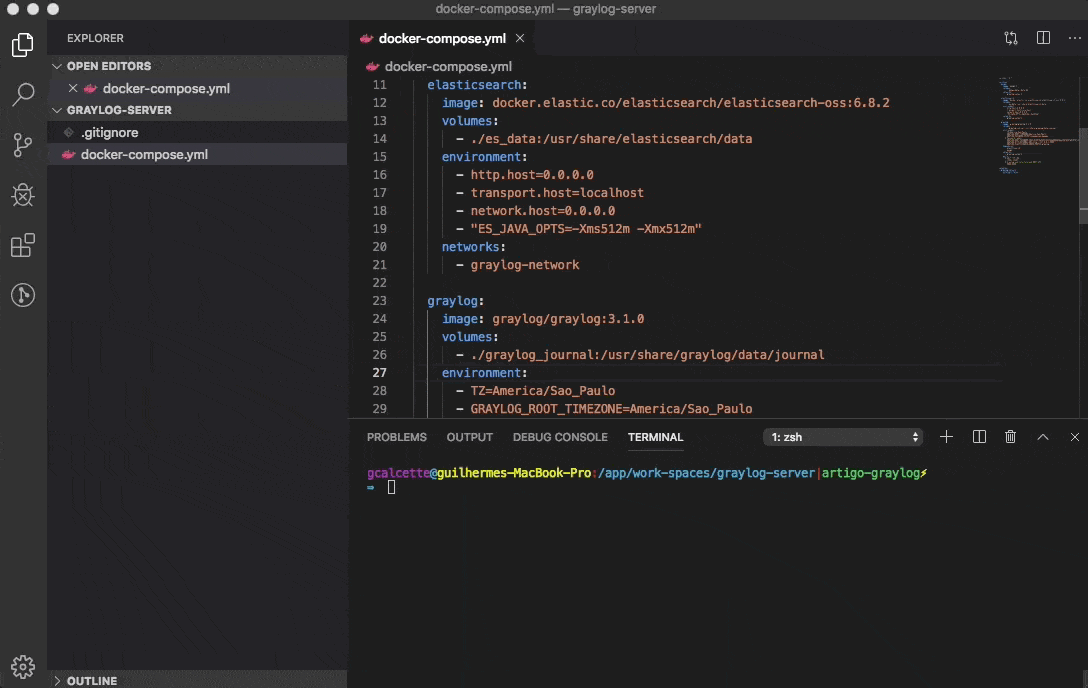This screenshot has width=1088, height=688.
Task: Open the GitLens icon in activity bar
Action: (x=23, y=295)
